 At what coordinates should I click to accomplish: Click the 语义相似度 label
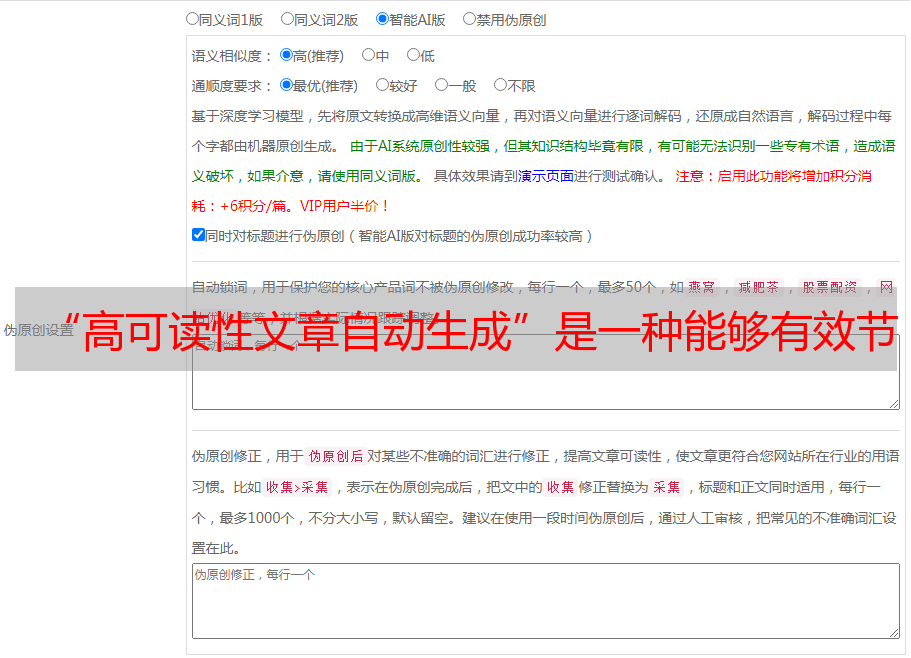click(x=232, y=56)
